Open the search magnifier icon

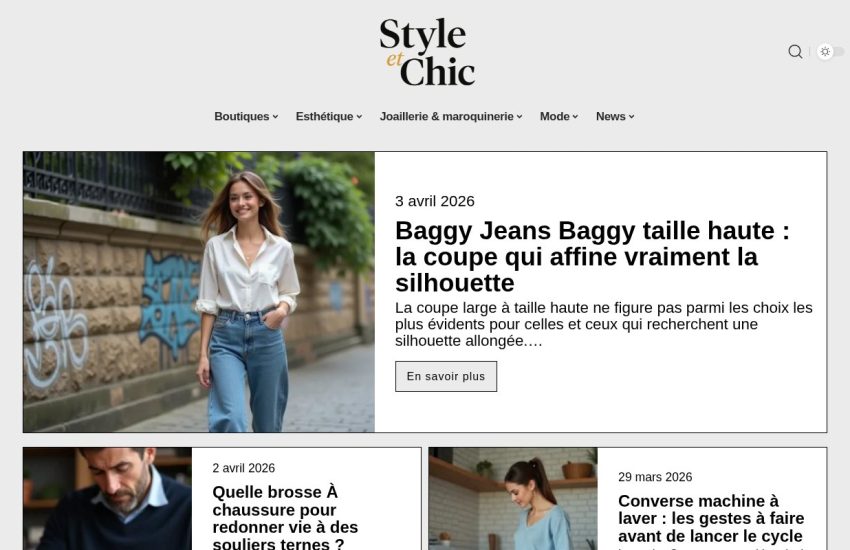(x=795, y=51)
